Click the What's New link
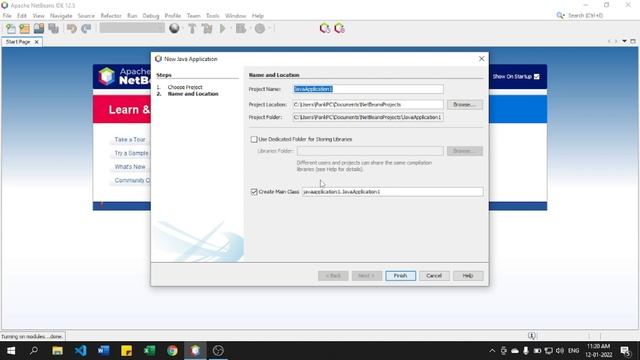 tap(130, 167)
